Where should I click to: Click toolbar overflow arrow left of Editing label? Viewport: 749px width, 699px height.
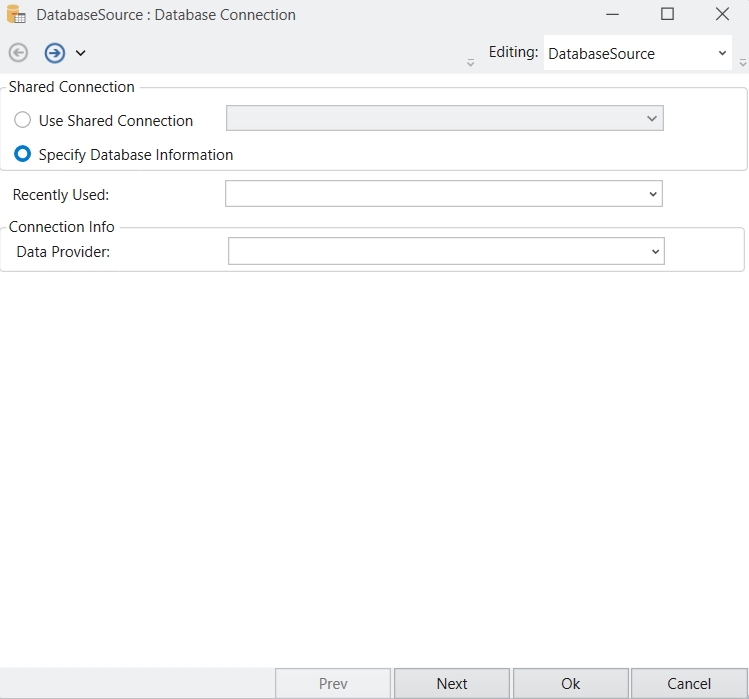[471, 63]
